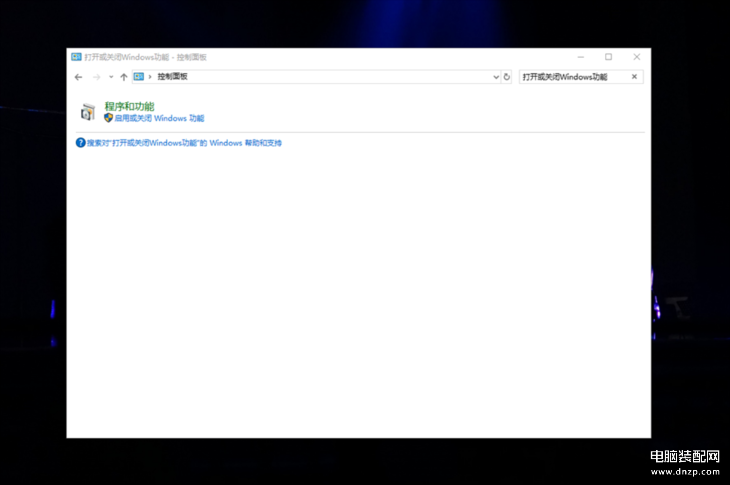This screenshot has height=485, width=730.
Task: Click the blue help question mark icon
Action: pos(81,143)
